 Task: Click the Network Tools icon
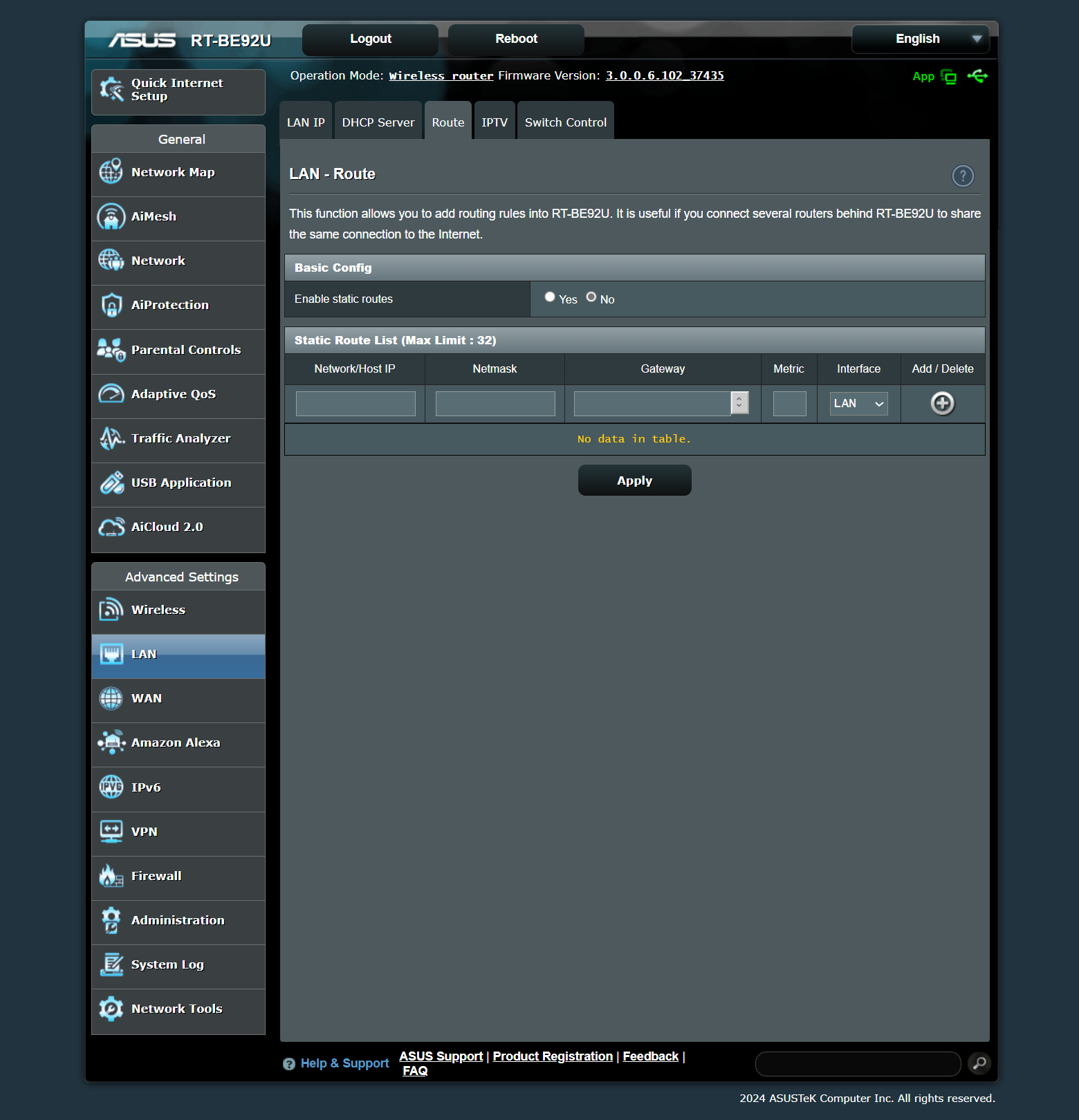tap(111, 1009)
